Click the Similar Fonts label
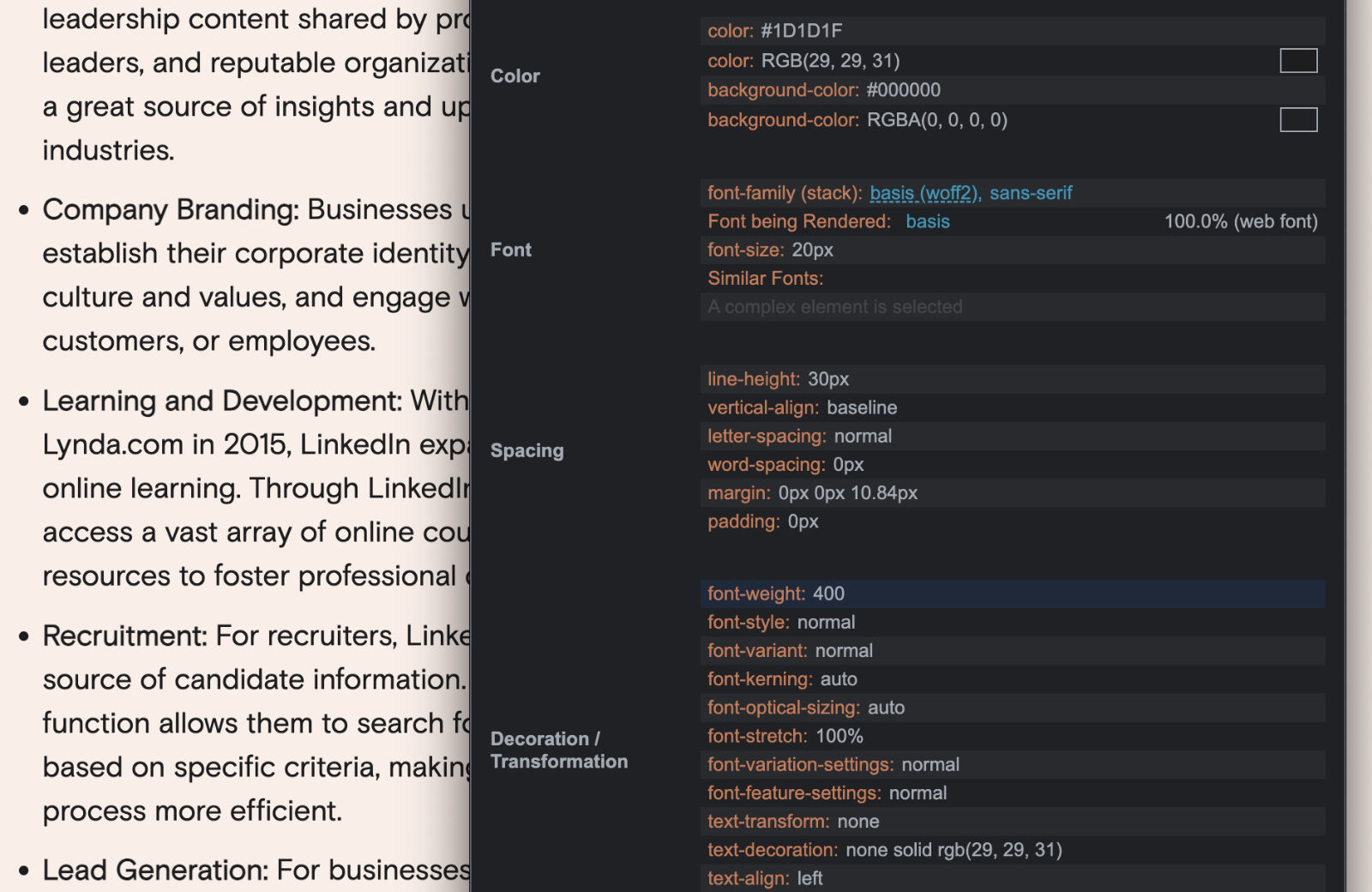Image resolution: width=1372 pixels, height=892 pixels. [x=765, y=278]
